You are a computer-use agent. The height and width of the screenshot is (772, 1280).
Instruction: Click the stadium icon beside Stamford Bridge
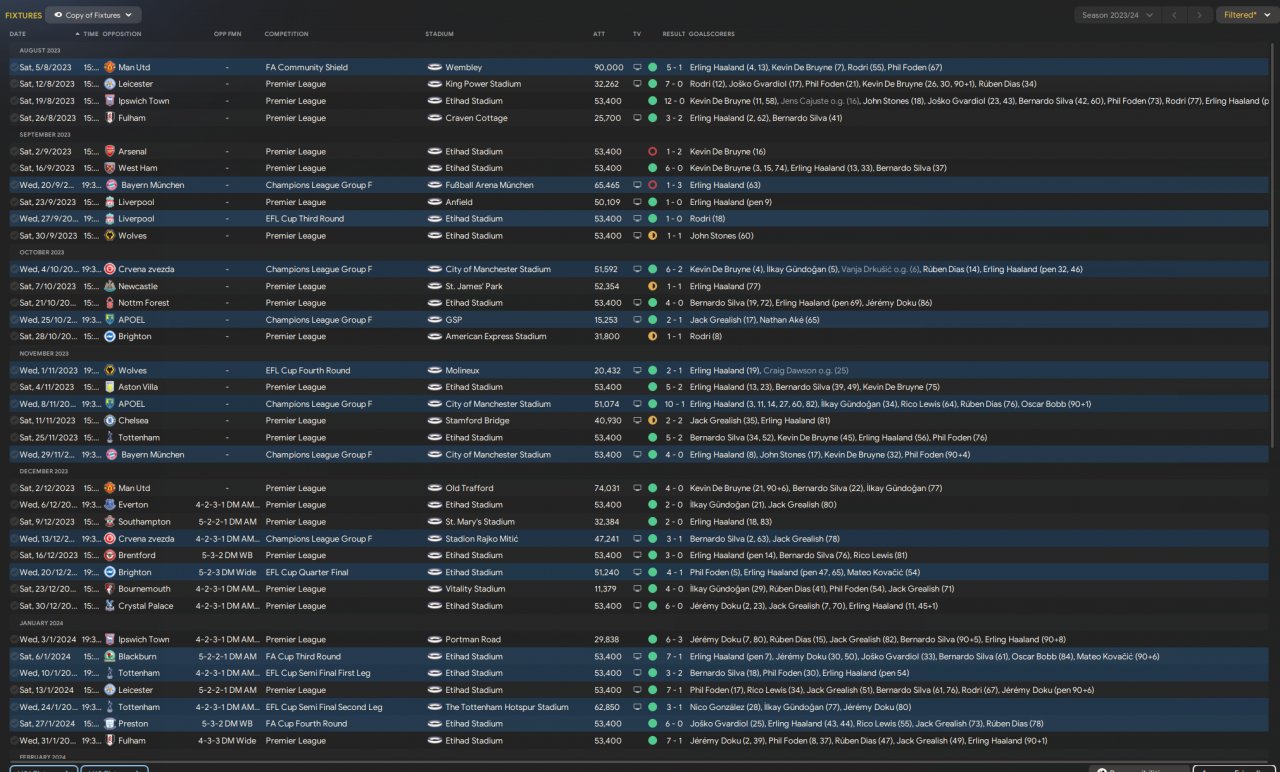434,421
